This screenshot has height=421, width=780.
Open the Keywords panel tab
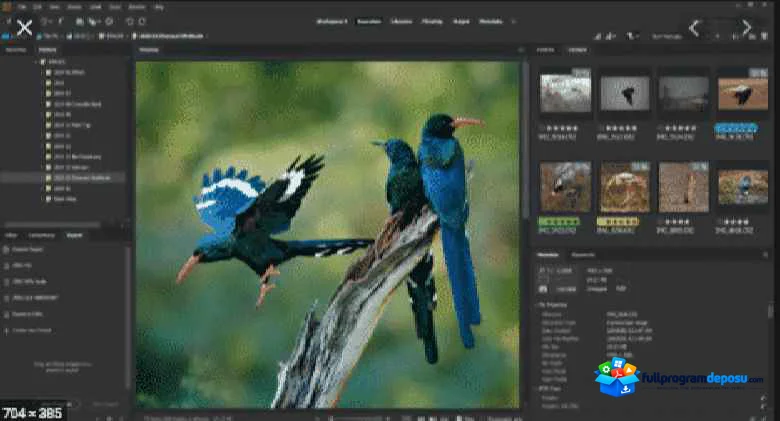(583, 255)
